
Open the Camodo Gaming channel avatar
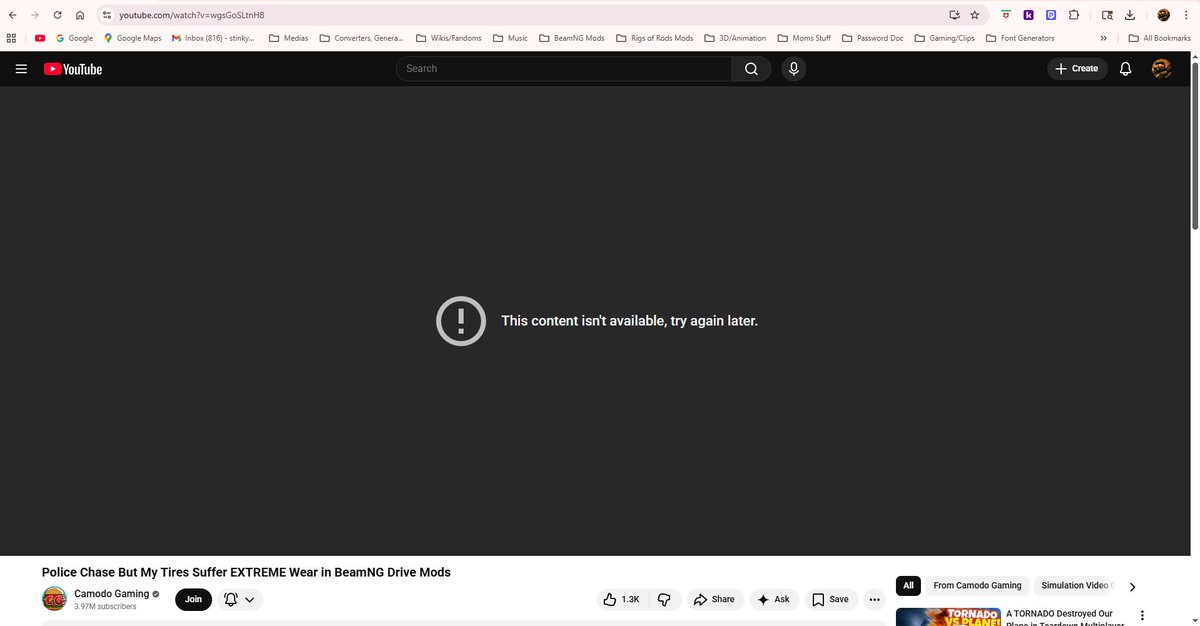point(54,599)
